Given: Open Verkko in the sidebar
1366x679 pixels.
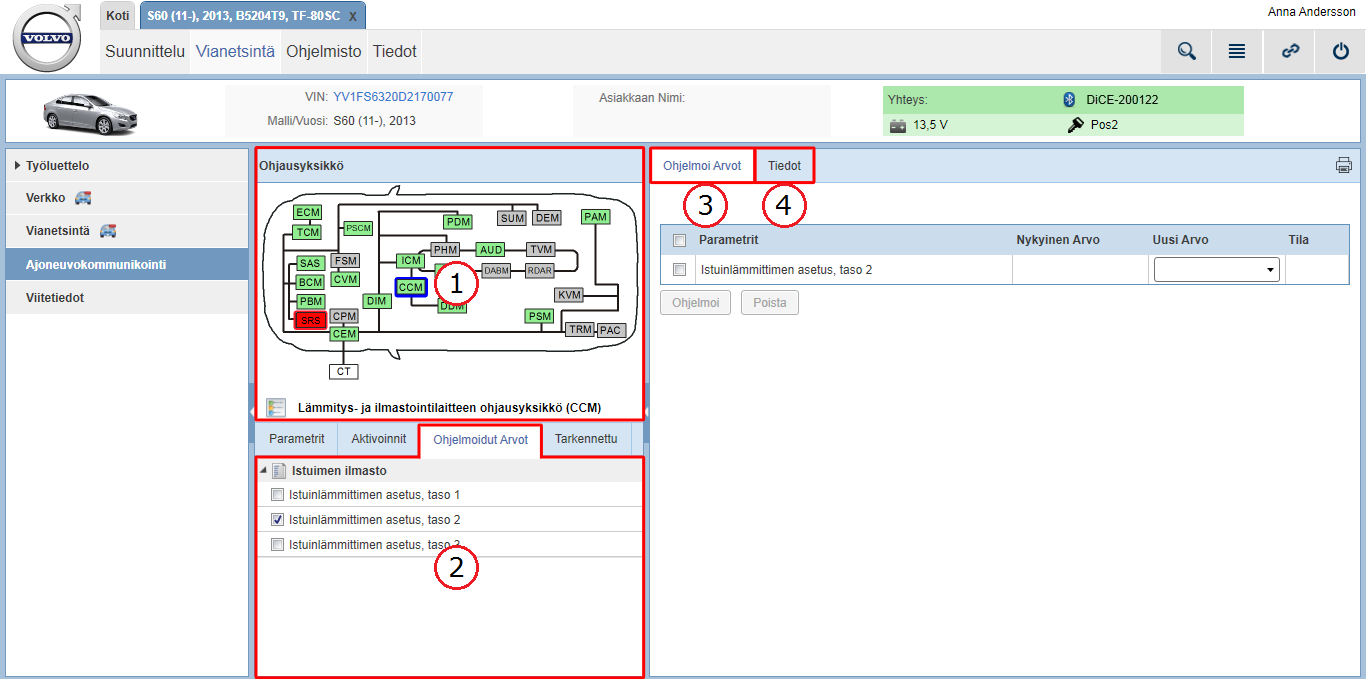Looking at the screenshot, I should point(127,198).
